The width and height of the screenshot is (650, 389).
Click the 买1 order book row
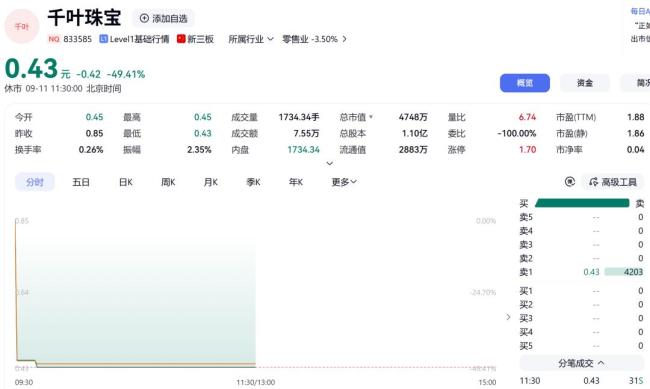[x=581, y=291]
